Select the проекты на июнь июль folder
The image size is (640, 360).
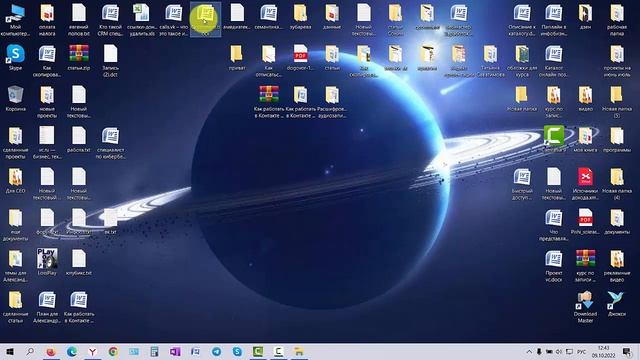[x=617, y=60]
